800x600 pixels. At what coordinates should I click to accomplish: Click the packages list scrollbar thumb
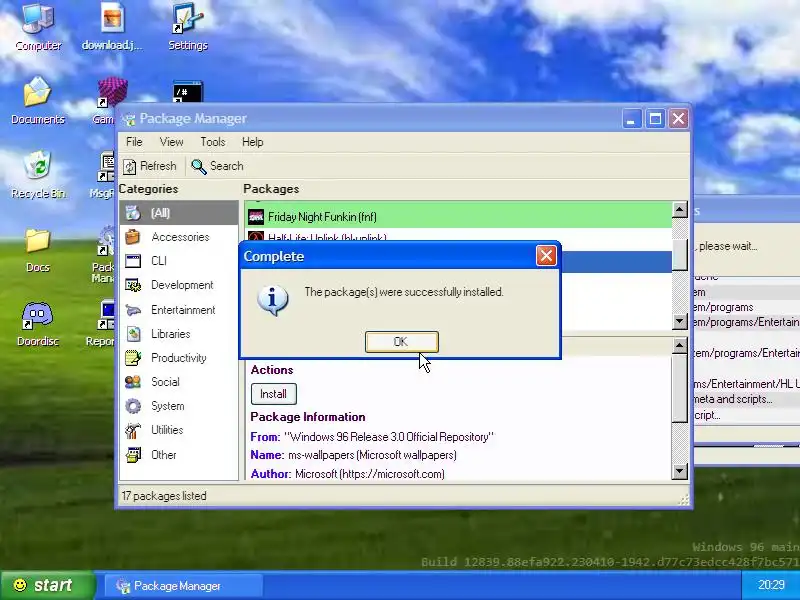[x=680, y=254]
